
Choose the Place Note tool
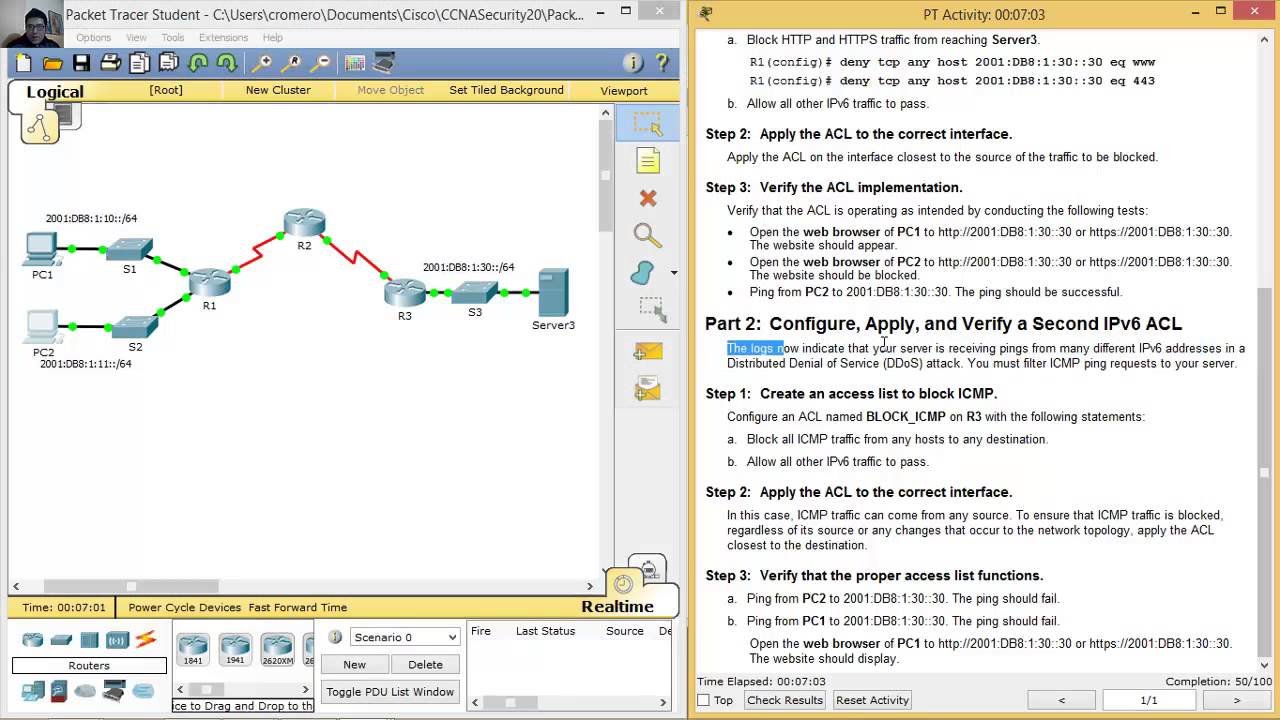pyautogui.click(x=648, y=160)
